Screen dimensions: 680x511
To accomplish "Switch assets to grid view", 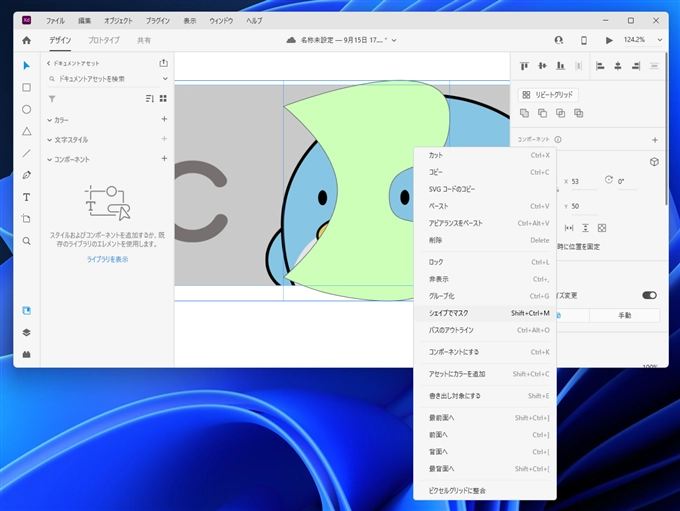I will [x=163, y=98].
